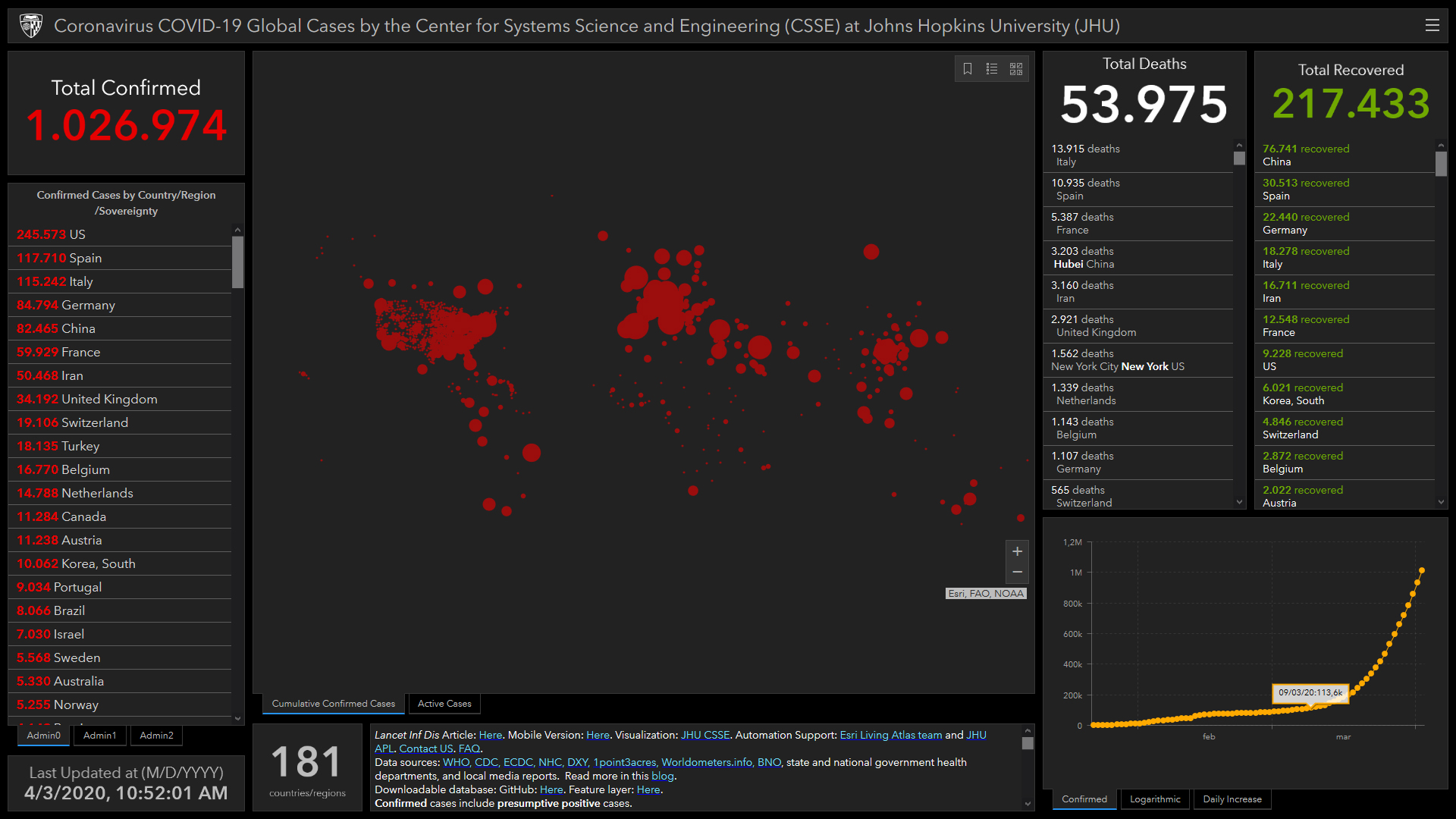
Task: Select Italy 13.915 deaths entry
Action: click(1139, 155)
